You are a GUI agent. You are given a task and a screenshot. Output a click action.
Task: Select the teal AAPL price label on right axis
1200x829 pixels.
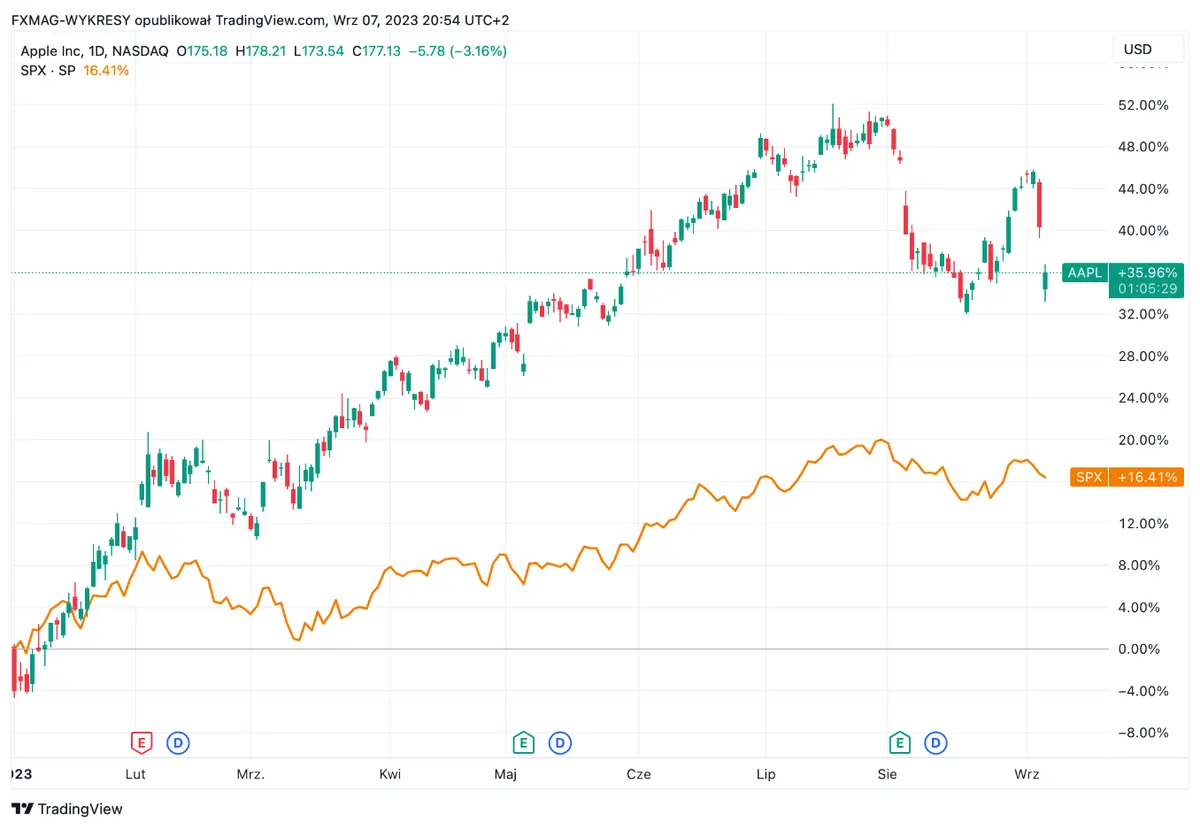tap(1084, 272)
